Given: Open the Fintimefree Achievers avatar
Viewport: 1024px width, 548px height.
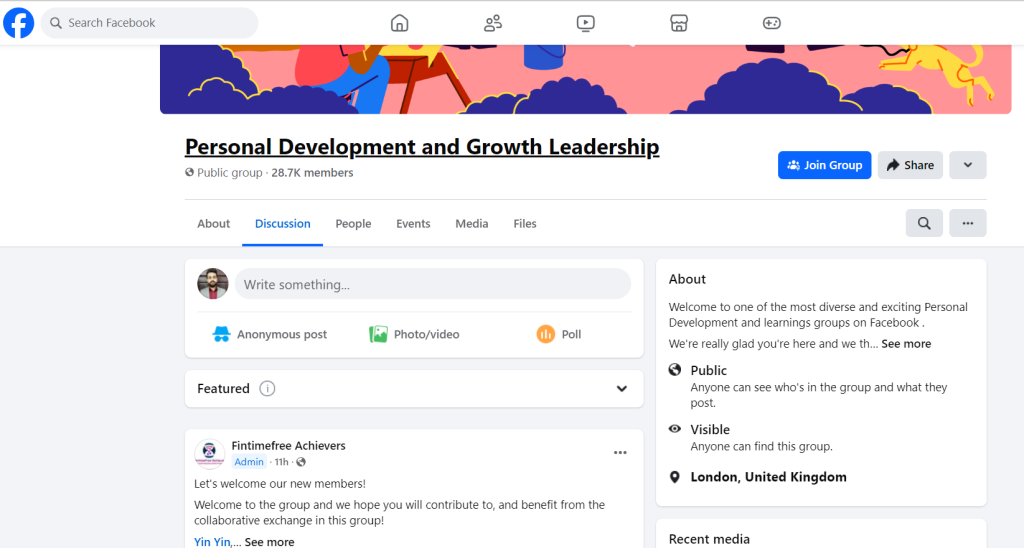Looking at the screenshot, I should coord(210,453).
